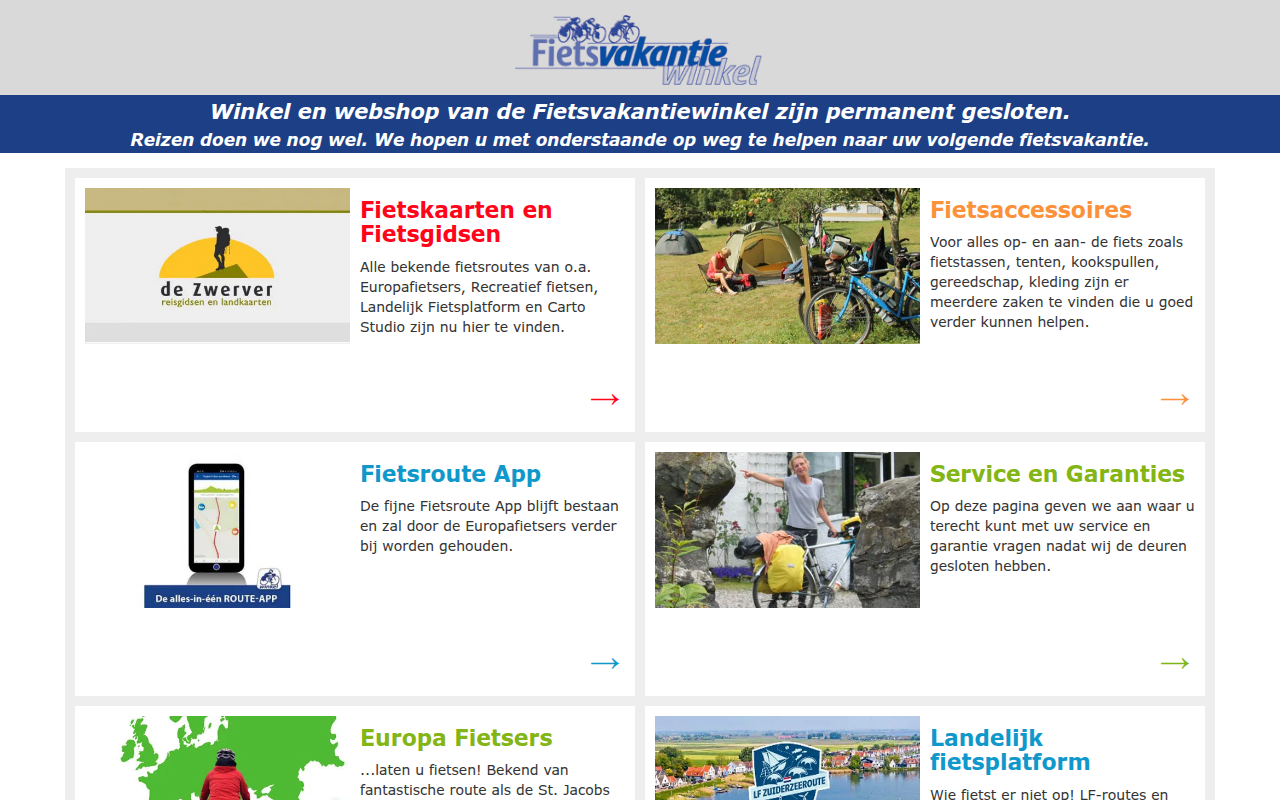The width and height of the screenshot is (1280, 800).
Task: Click the orange arrow in Fietsaccessoires card
Action: (x=1175, y=399)
